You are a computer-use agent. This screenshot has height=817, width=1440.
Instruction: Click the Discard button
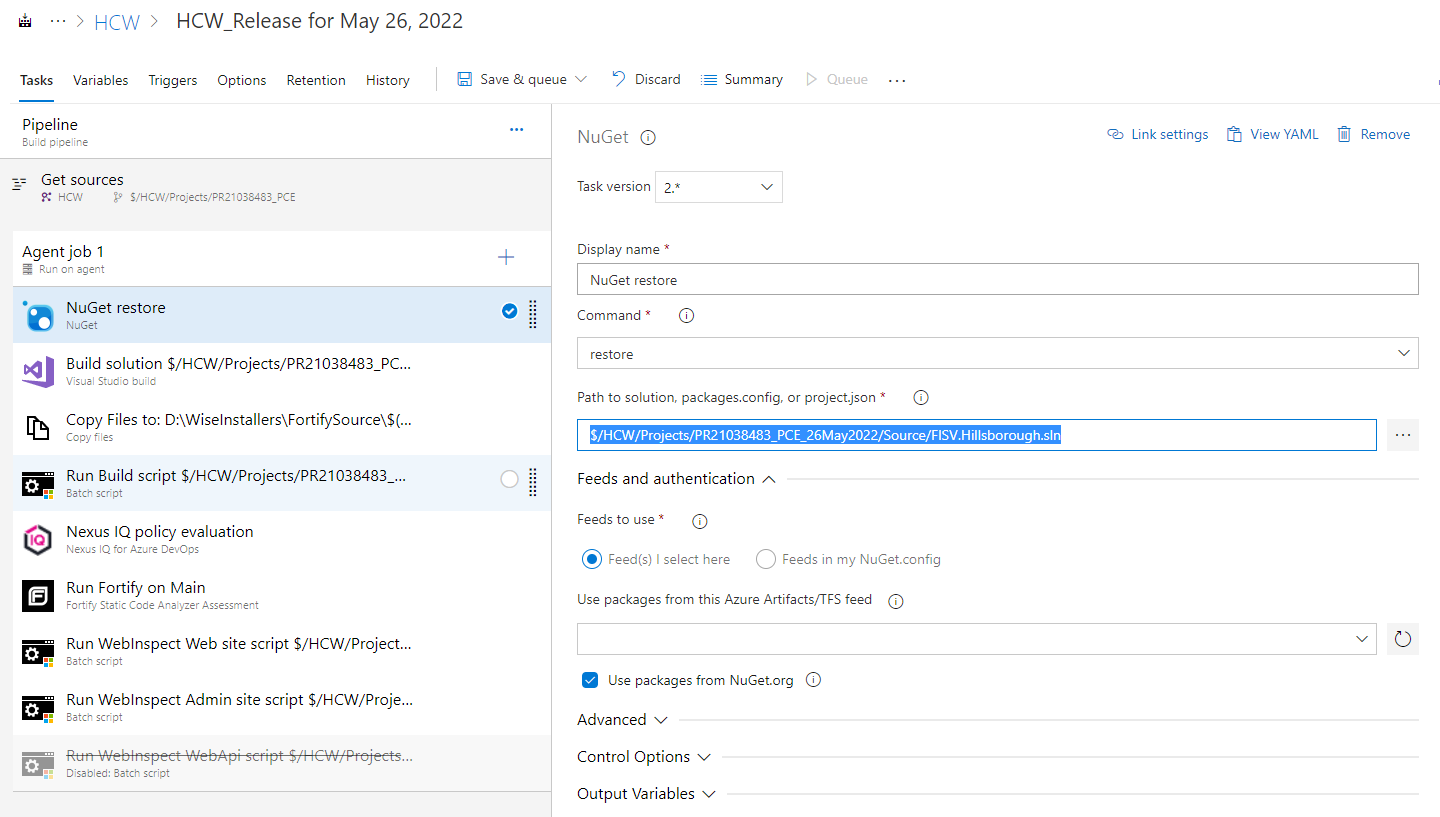click(646, 79)
